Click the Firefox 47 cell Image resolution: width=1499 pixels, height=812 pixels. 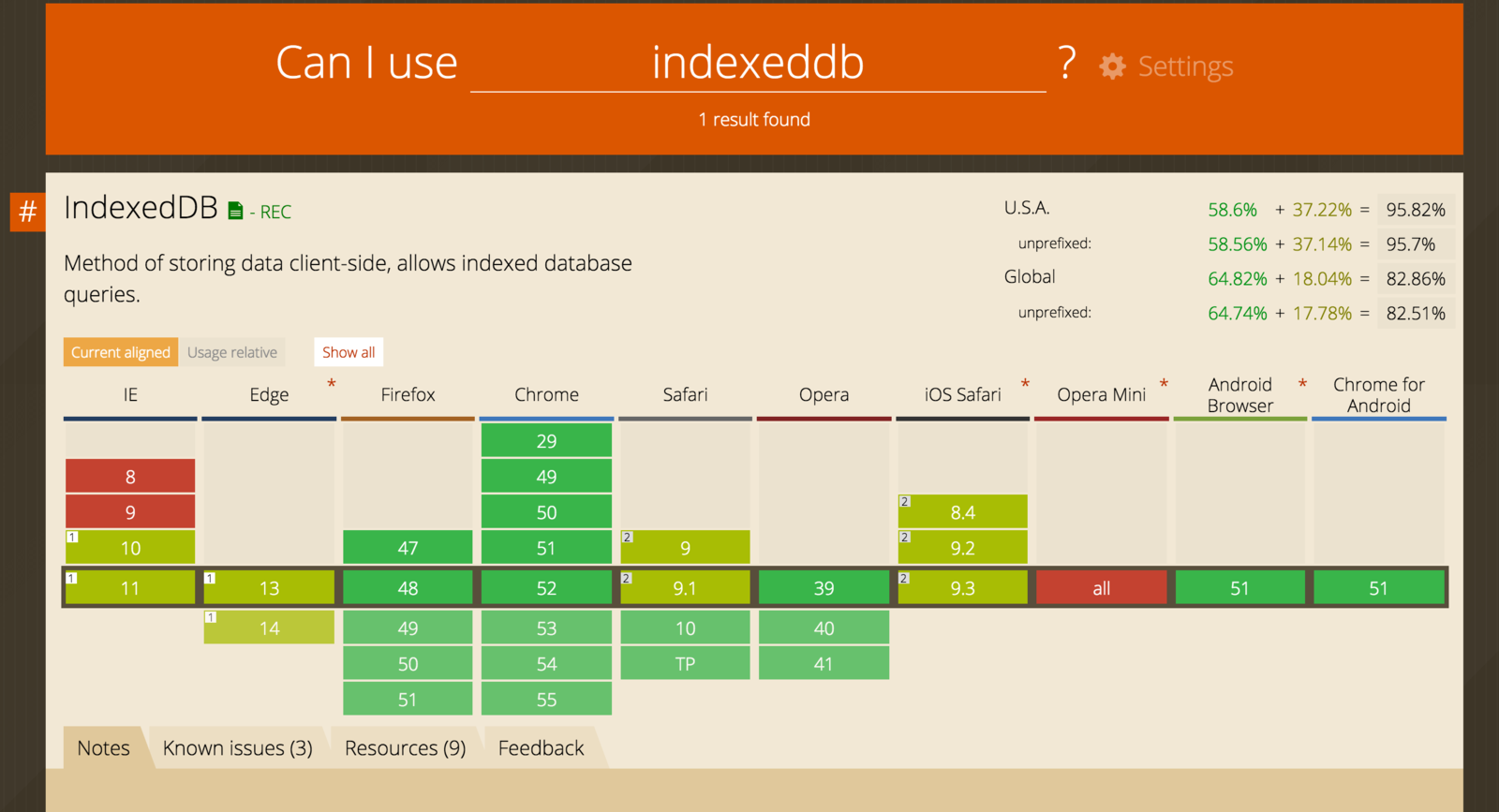[408, 548]
